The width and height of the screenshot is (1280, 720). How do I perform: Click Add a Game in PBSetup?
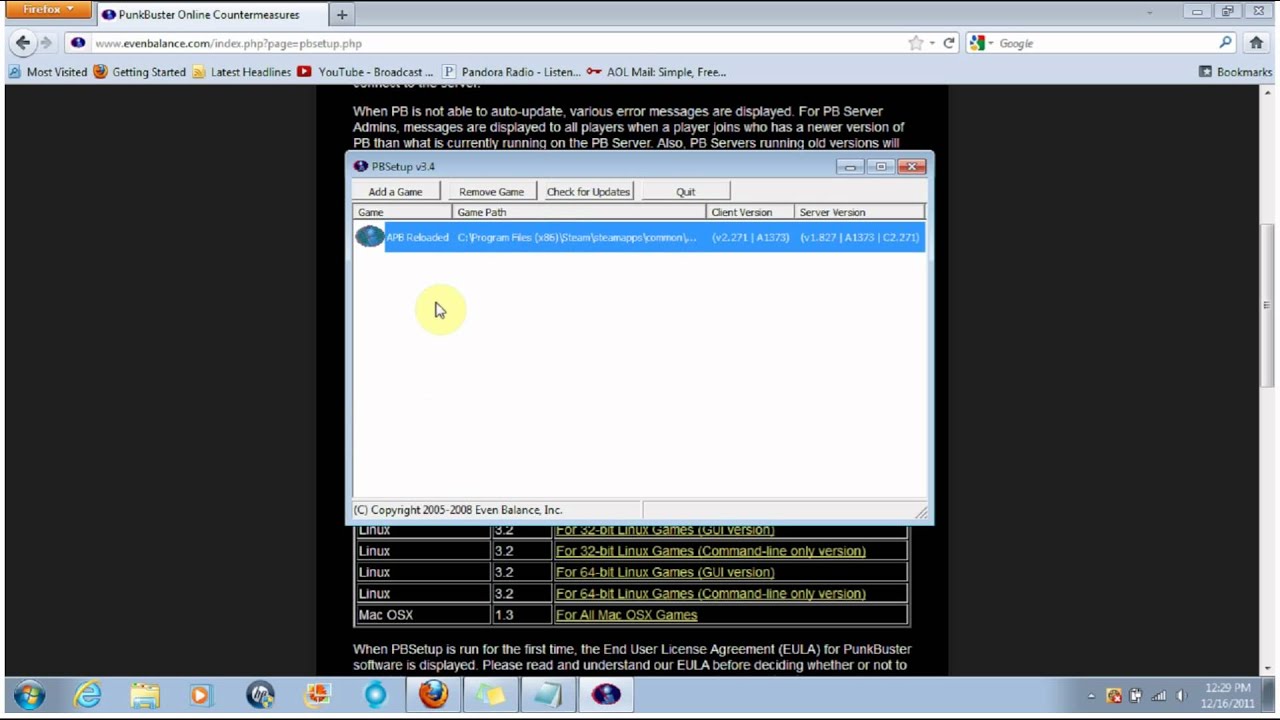(396, 191)
